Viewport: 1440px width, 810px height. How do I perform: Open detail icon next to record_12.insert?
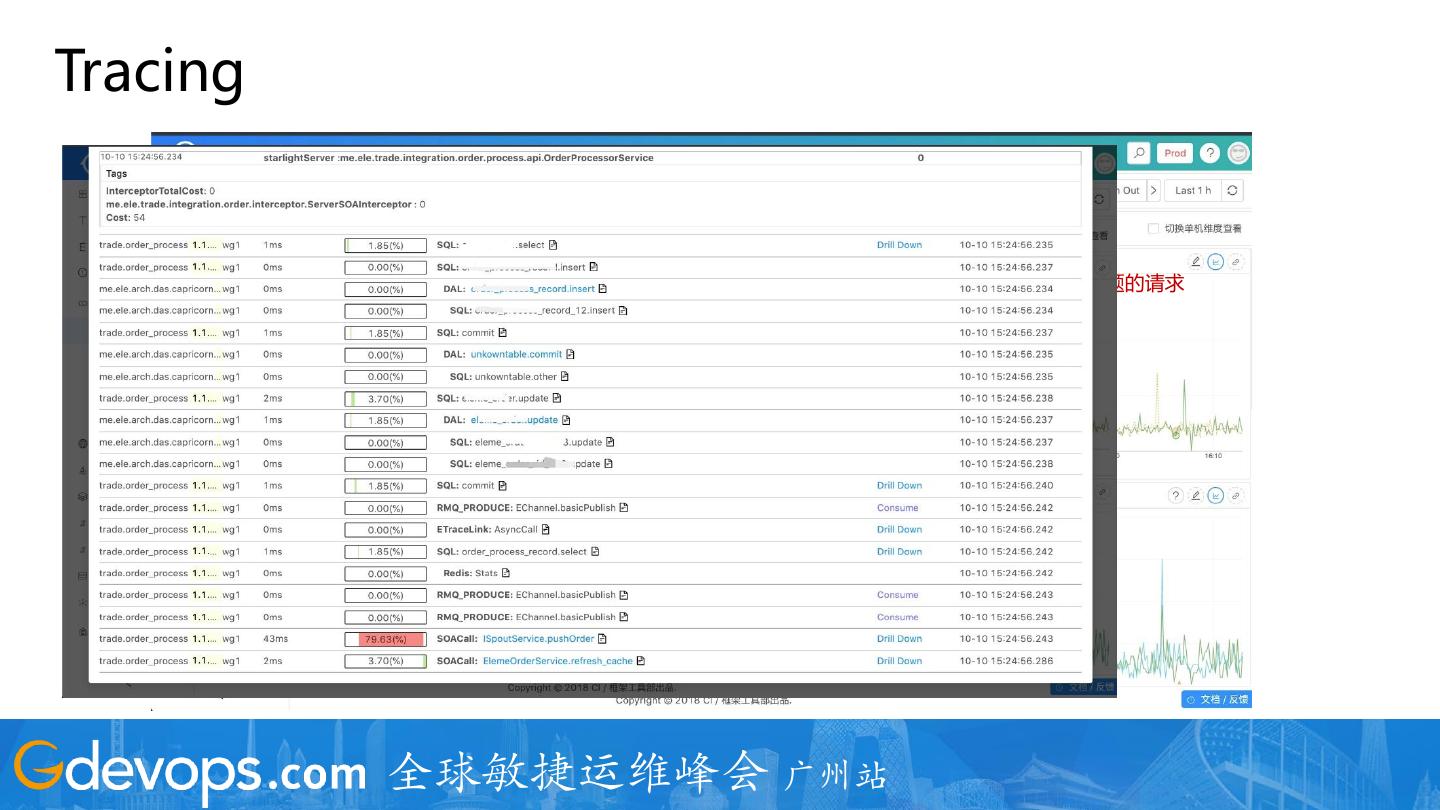623,310
